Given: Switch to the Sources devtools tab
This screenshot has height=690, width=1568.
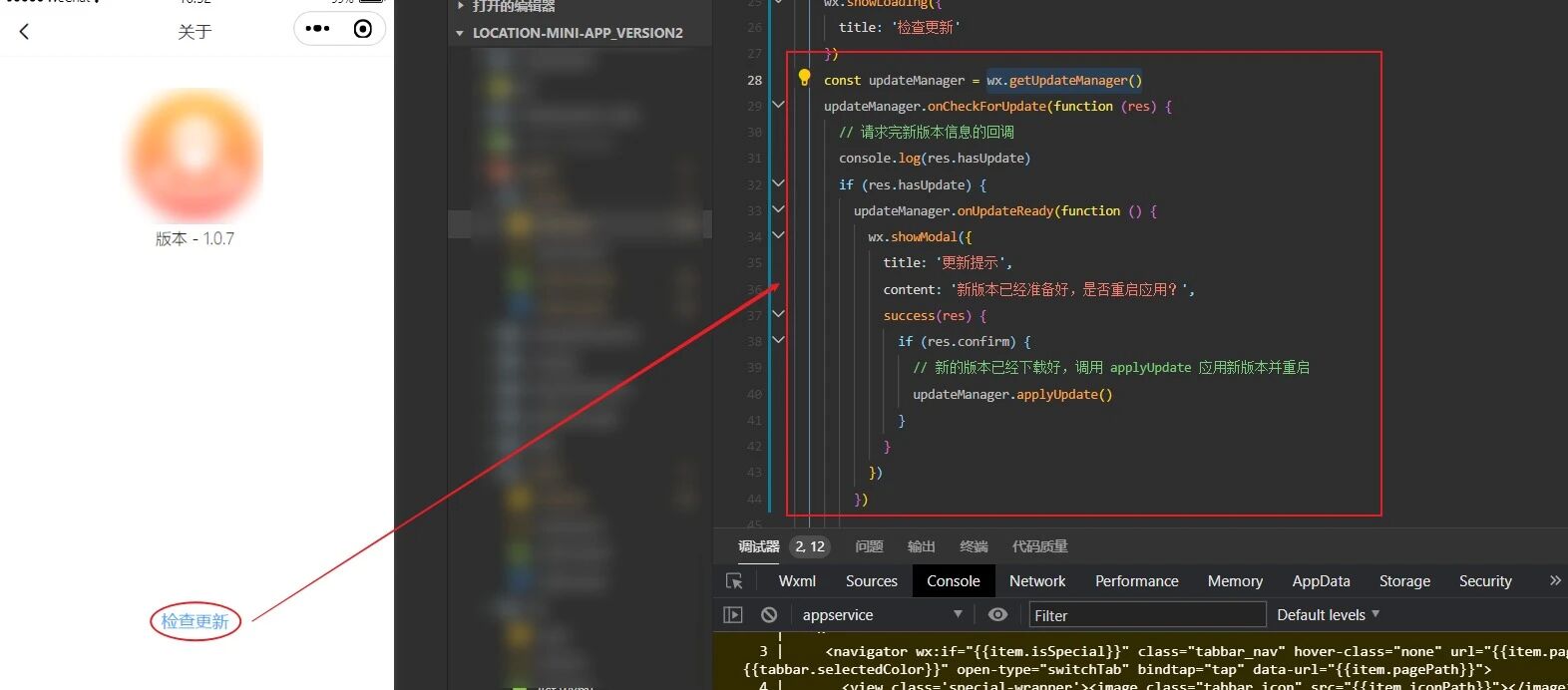Looking at the screenshot, I should 872,581.
